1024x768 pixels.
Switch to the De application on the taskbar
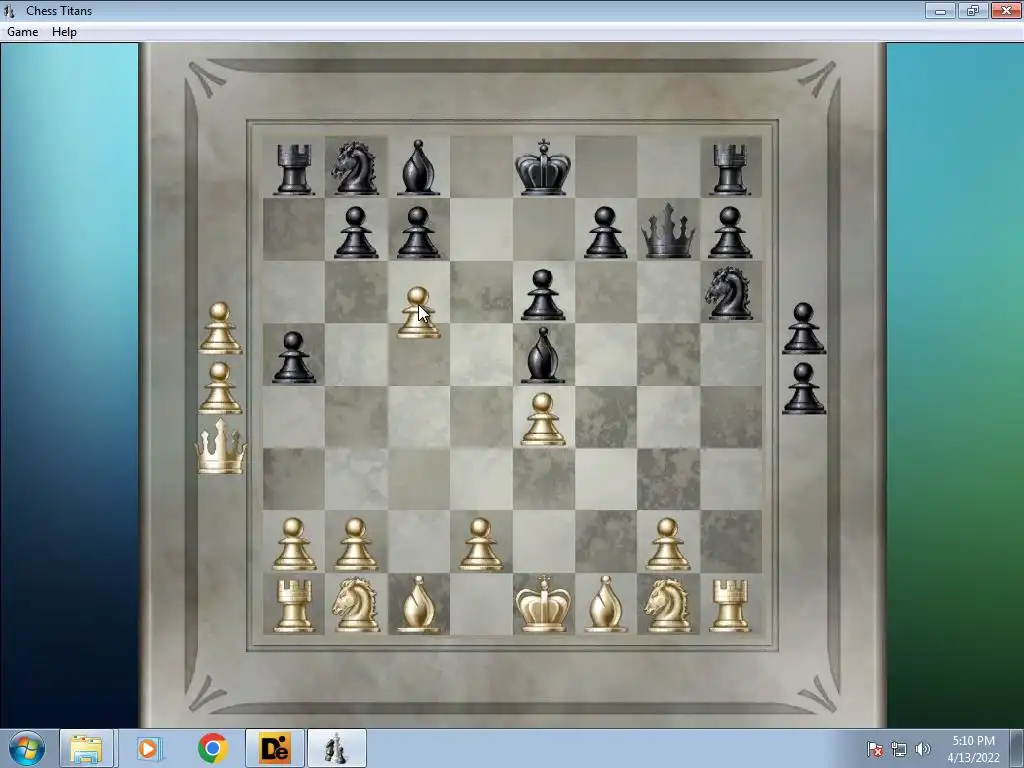point(274,748)
